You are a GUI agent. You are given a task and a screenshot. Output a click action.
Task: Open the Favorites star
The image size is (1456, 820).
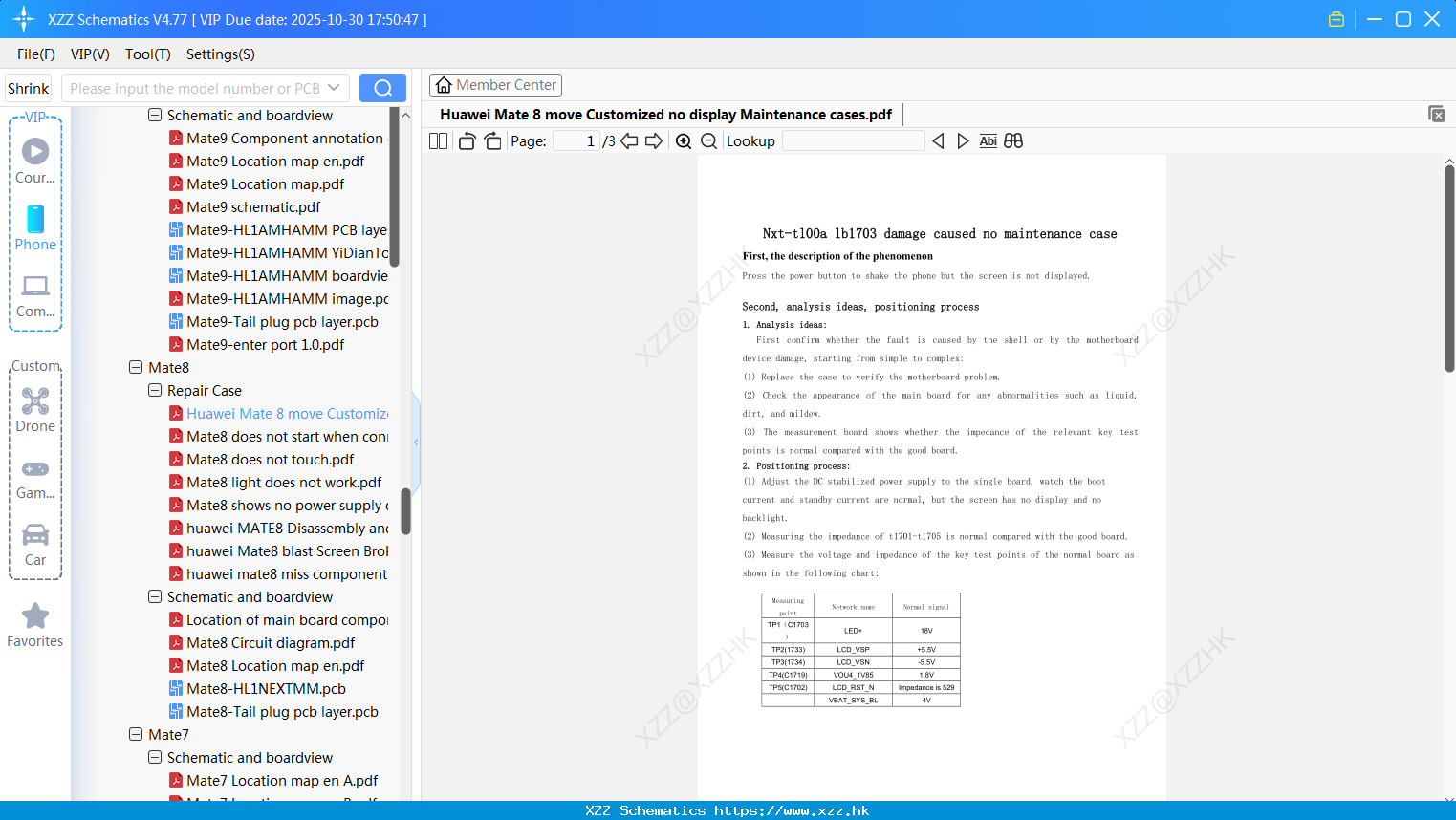(35, 626)
